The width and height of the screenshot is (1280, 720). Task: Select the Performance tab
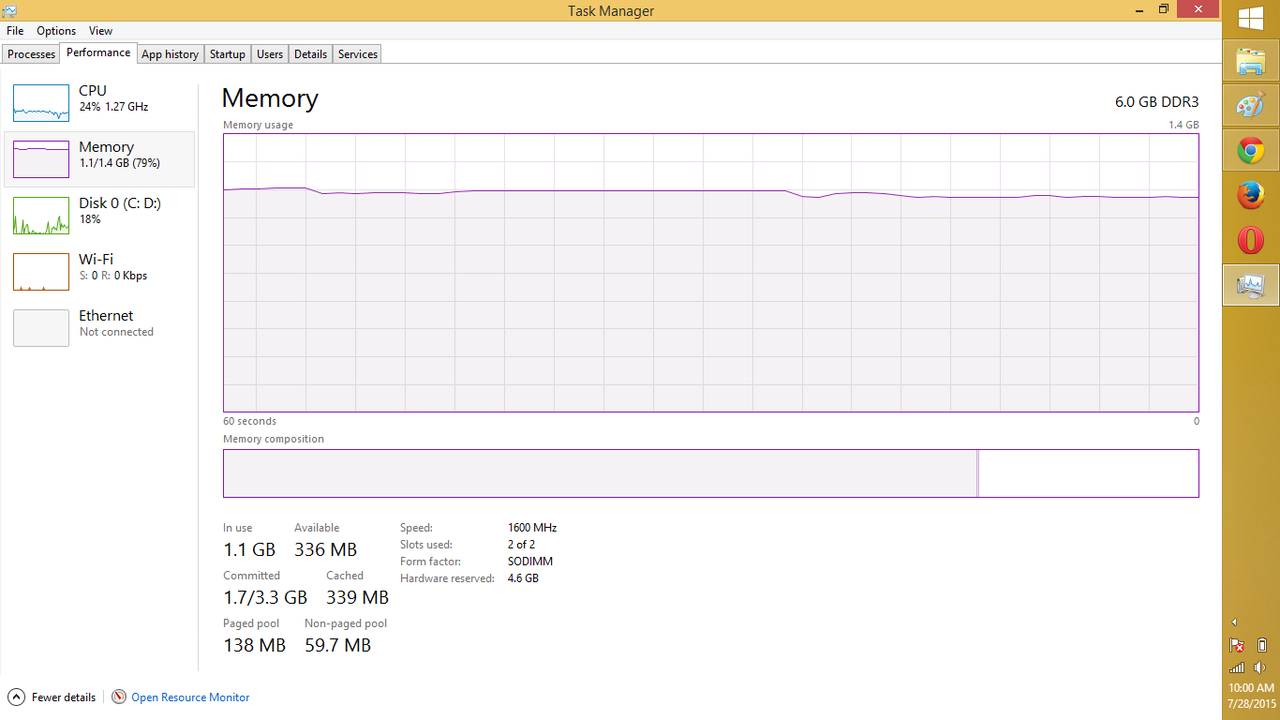pos(98,53)
